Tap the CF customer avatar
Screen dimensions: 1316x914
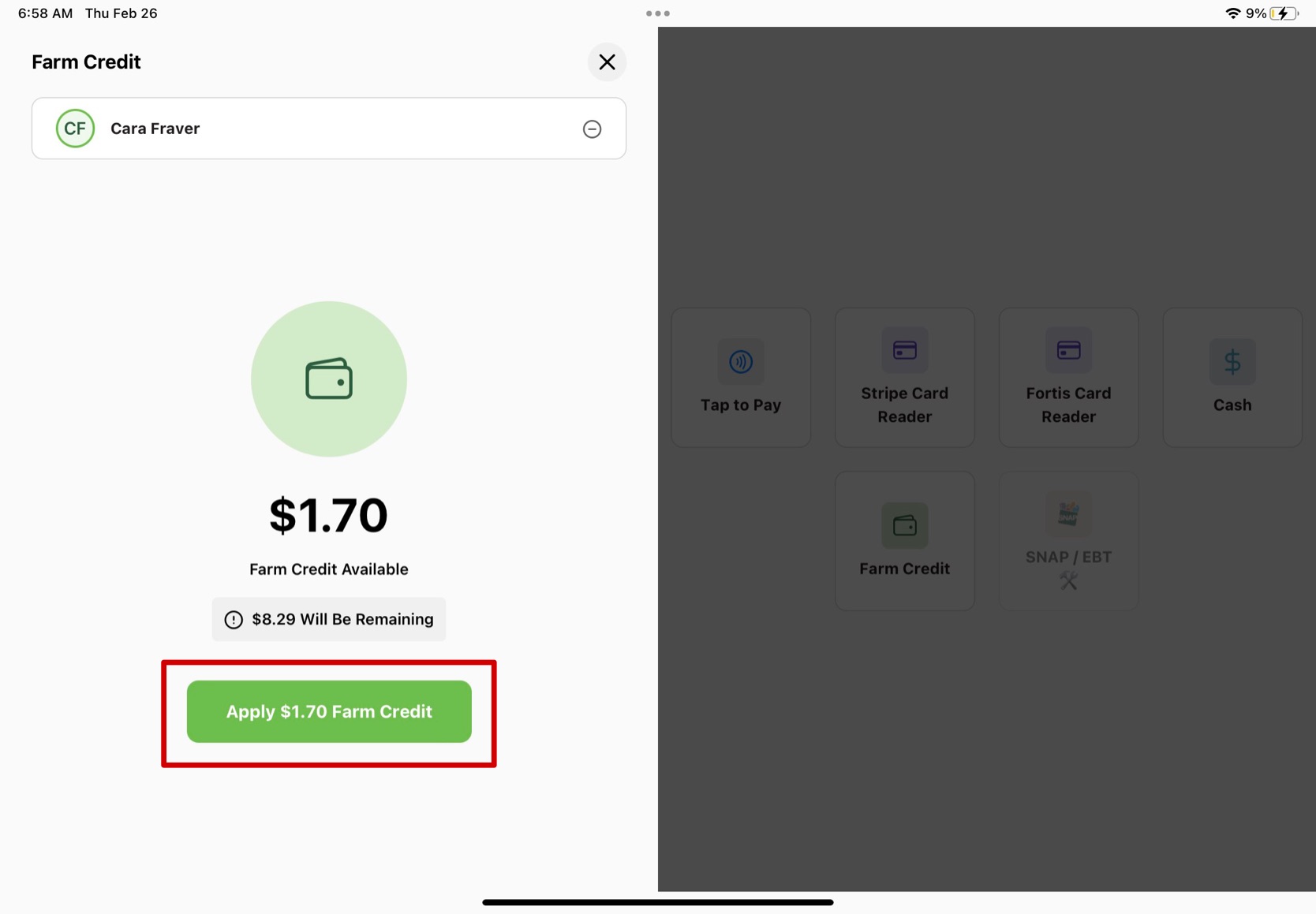pos(75,129)
